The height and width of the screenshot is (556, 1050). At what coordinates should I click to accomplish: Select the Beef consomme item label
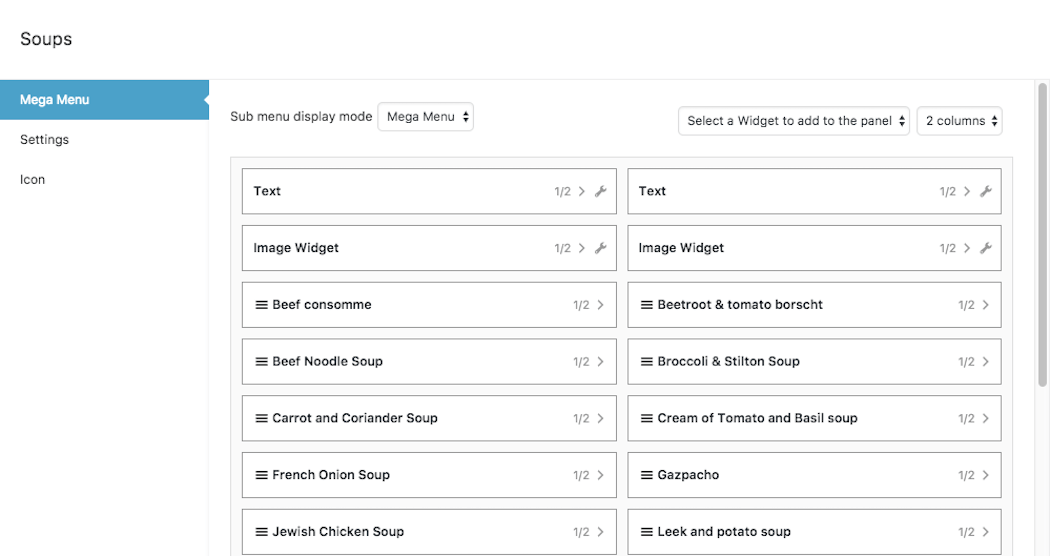point(321,305)
